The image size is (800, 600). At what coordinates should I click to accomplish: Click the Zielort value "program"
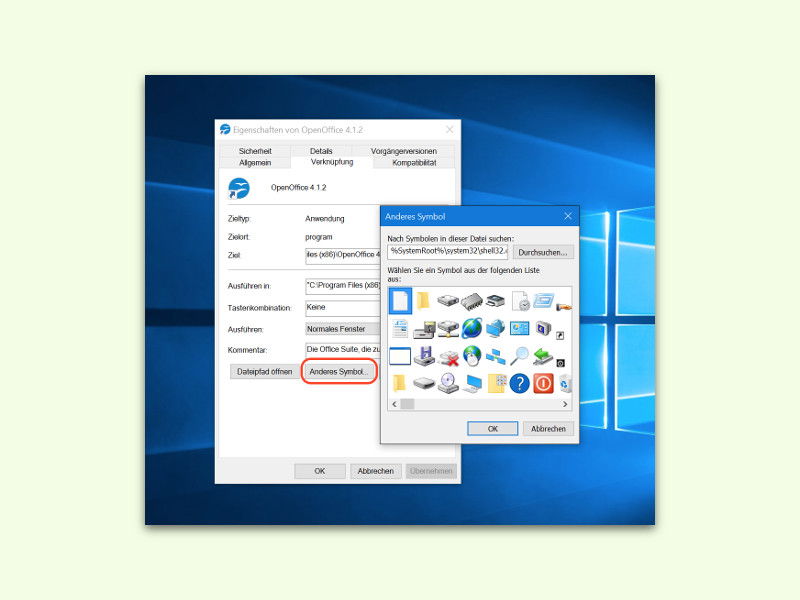318,237
